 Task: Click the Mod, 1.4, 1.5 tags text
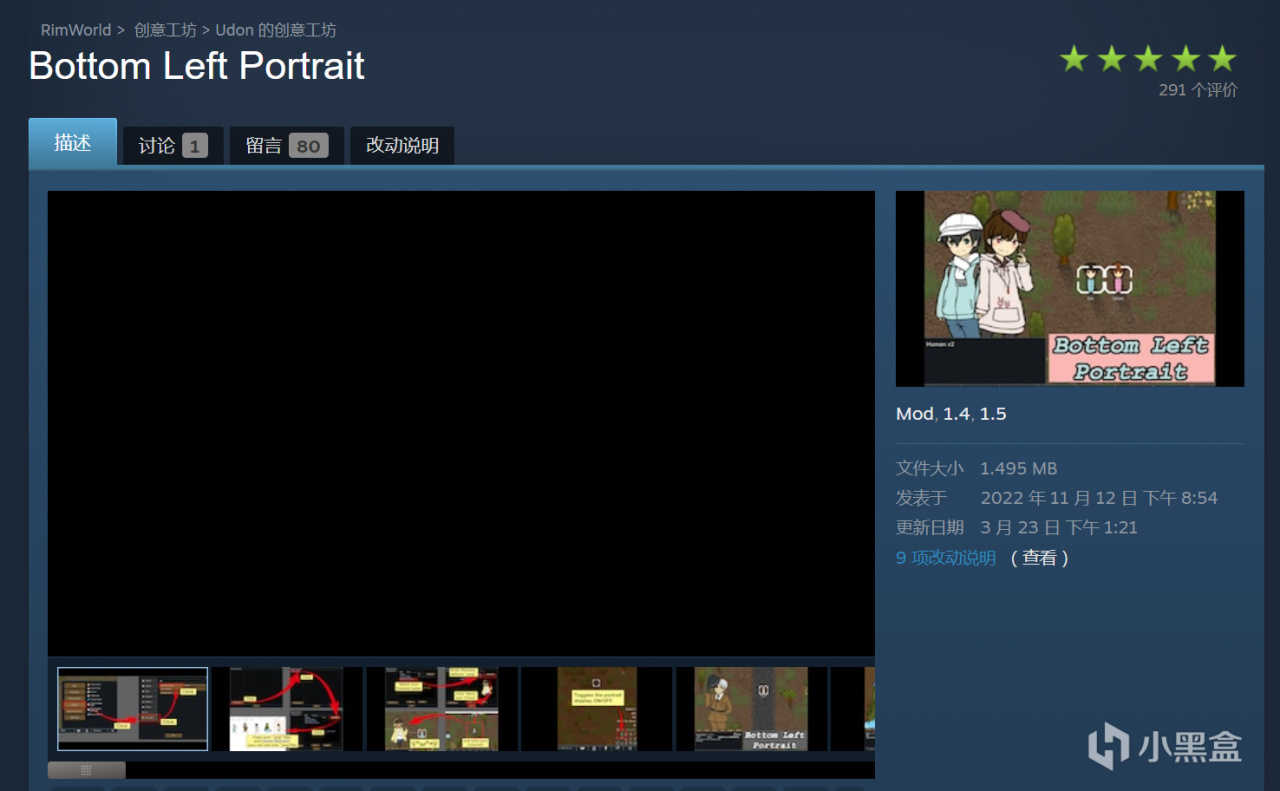951,414
